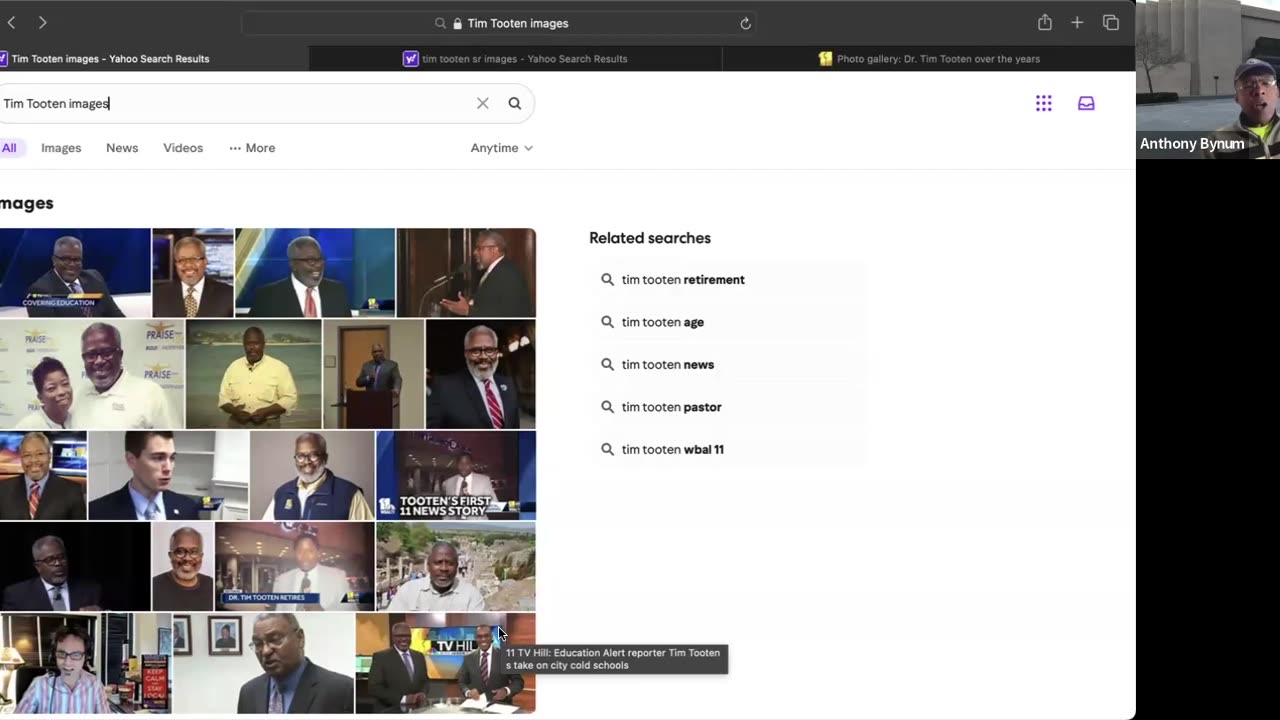Select the Videos search filter
The height and width of the screenshot is (720, 1280).
[x=183, y=148]
